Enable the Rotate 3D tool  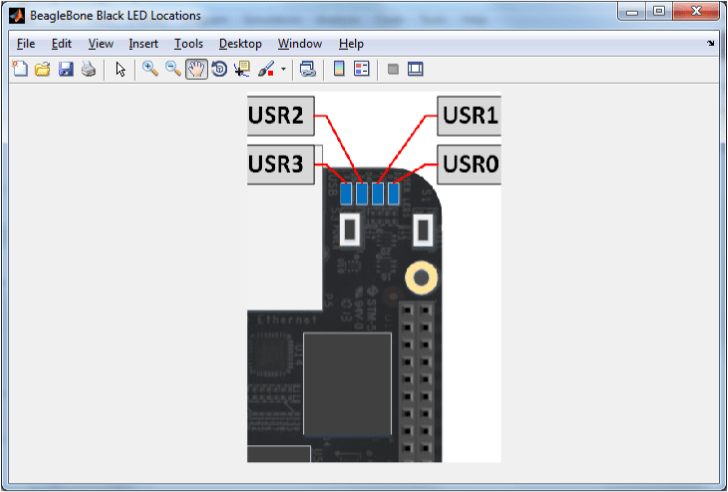(x=219, y=69)
